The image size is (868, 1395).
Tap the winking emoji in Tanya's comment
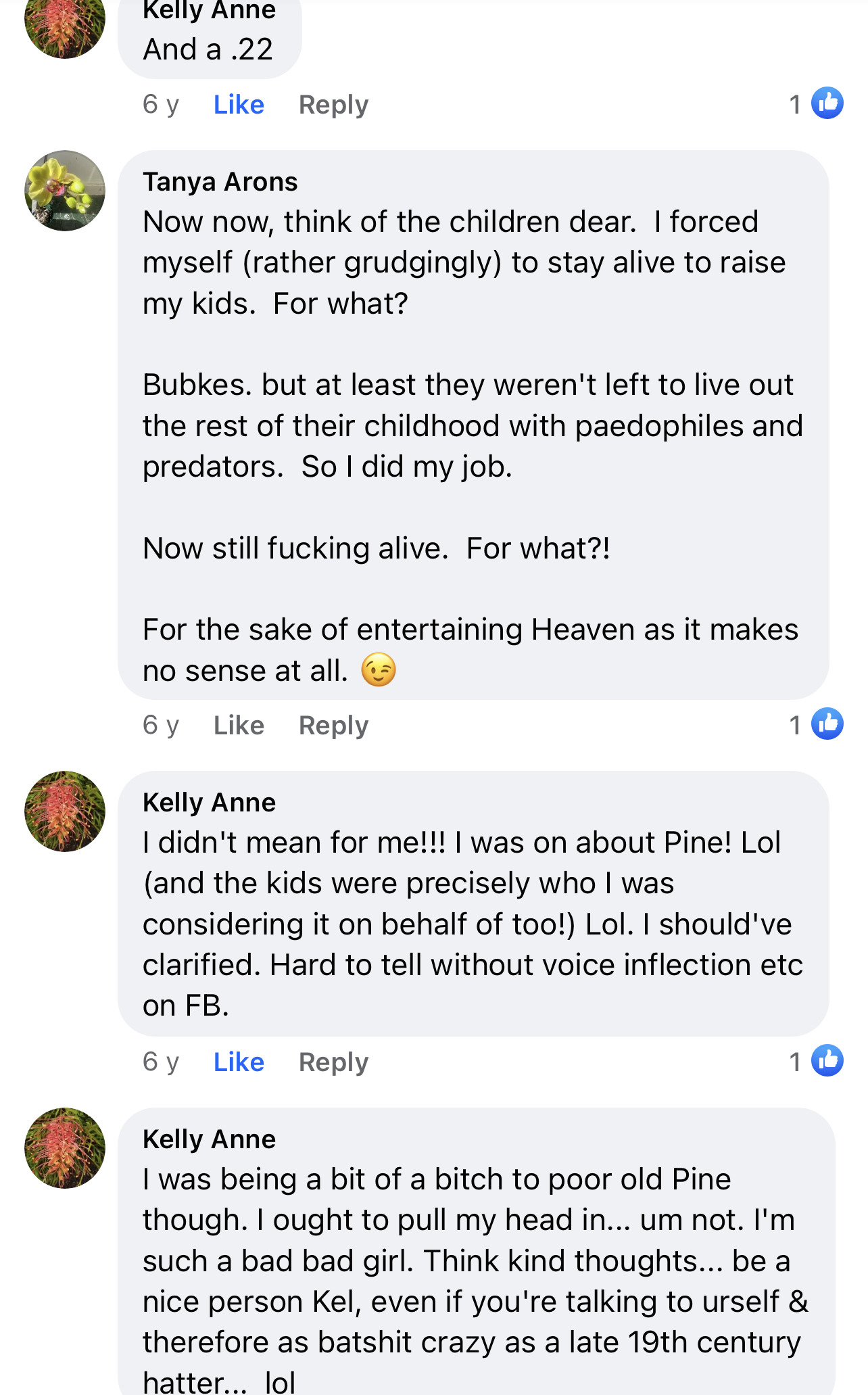379,670
